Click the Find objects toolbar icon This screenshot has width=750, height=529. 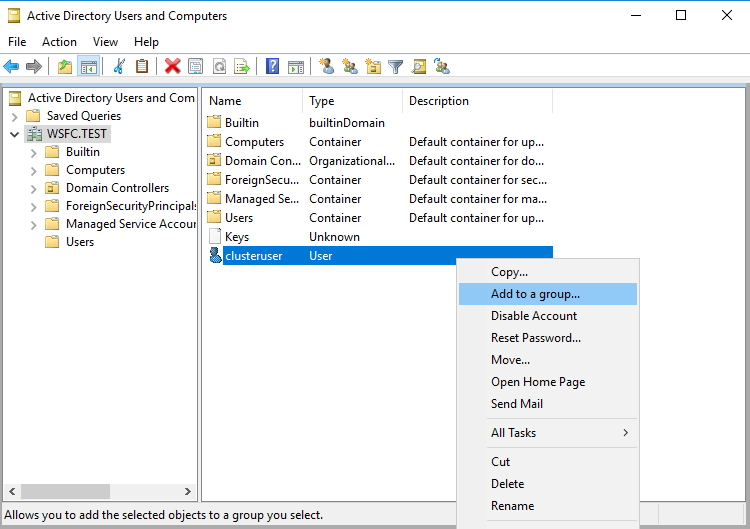click(419, 67)
